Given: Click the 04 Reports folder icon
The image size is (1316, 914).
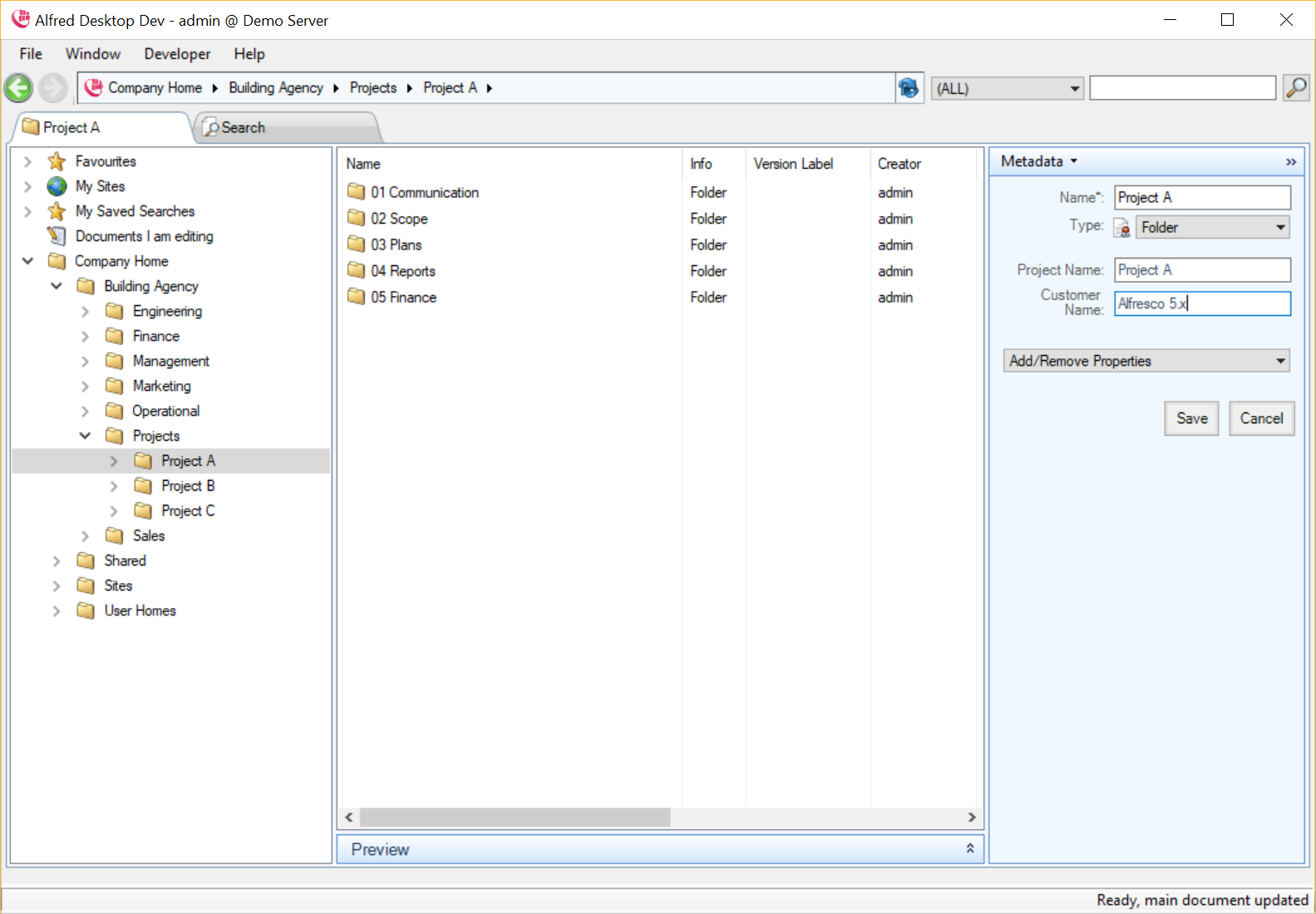Looking at the screenshot, I should (x=357, y=271).
